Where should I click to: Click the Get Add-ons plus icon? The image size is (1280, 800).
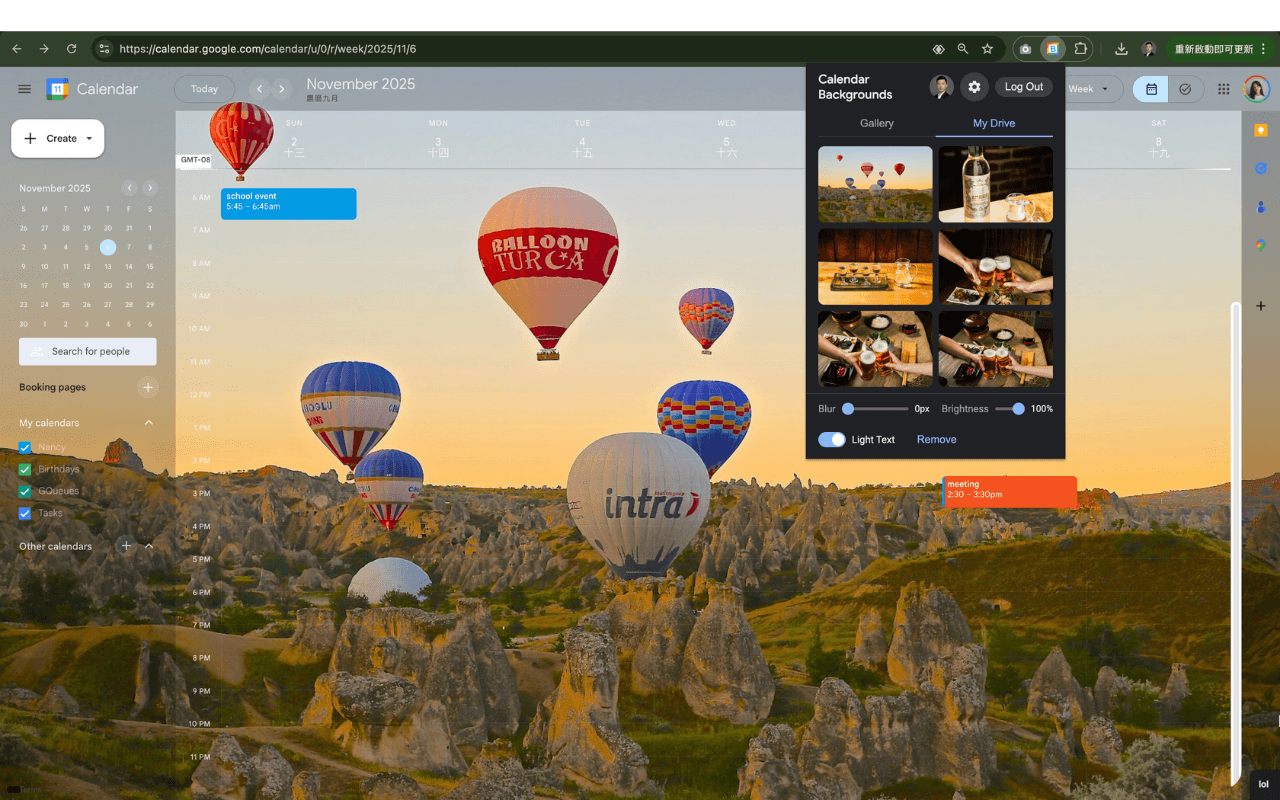click(1260, 306)
